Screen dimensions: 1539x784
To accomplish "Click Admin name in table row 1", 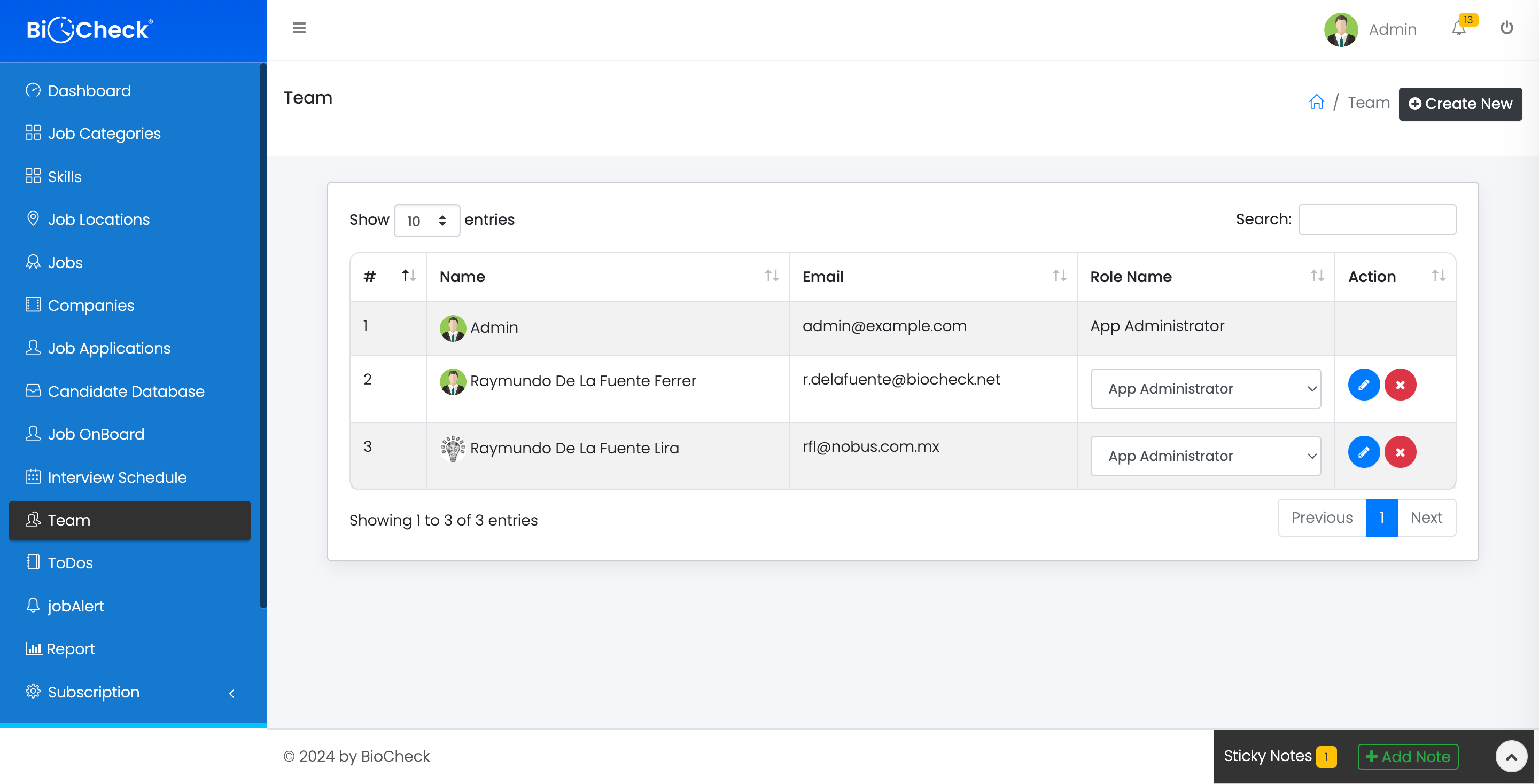I will coord(494,327).
